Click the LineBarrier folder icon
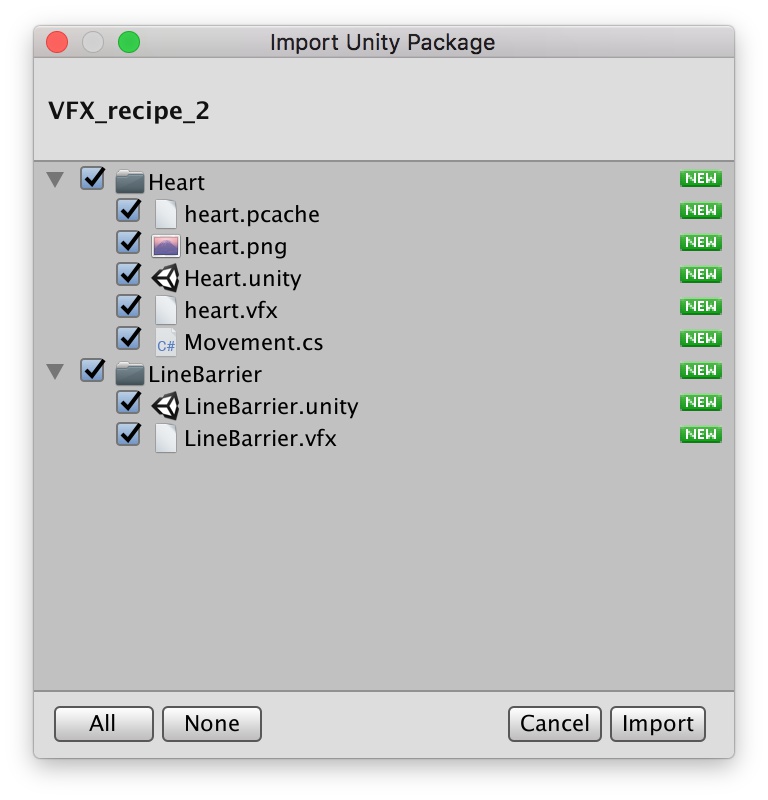 click(130, 374)
